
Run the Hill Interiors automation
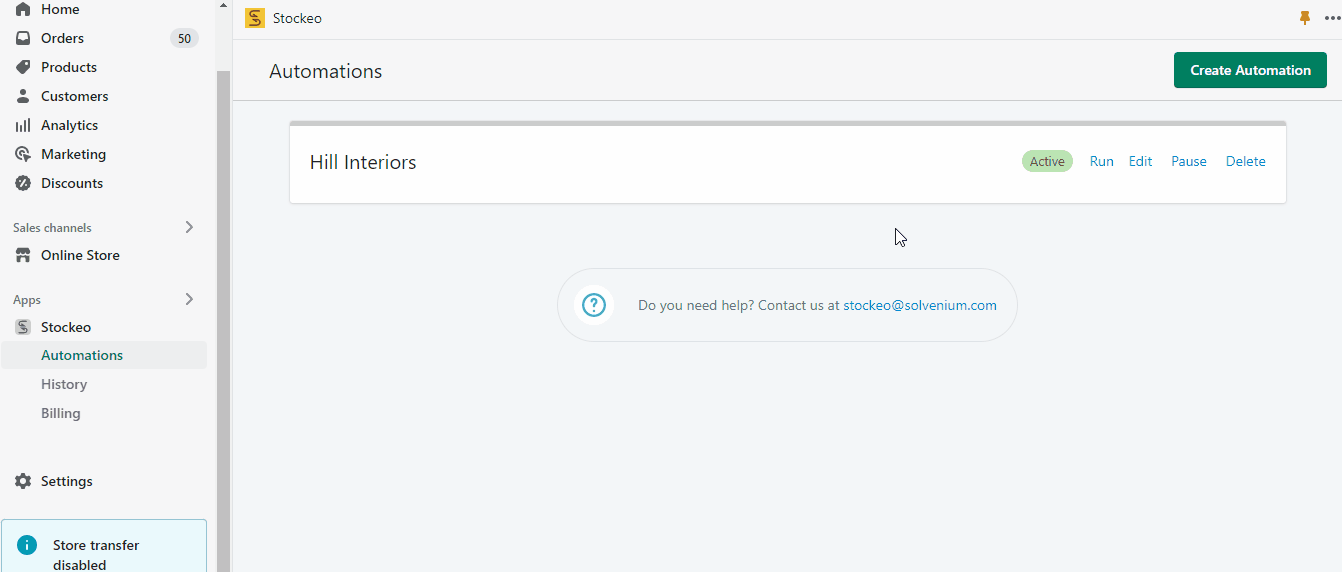click(1101, 161)
